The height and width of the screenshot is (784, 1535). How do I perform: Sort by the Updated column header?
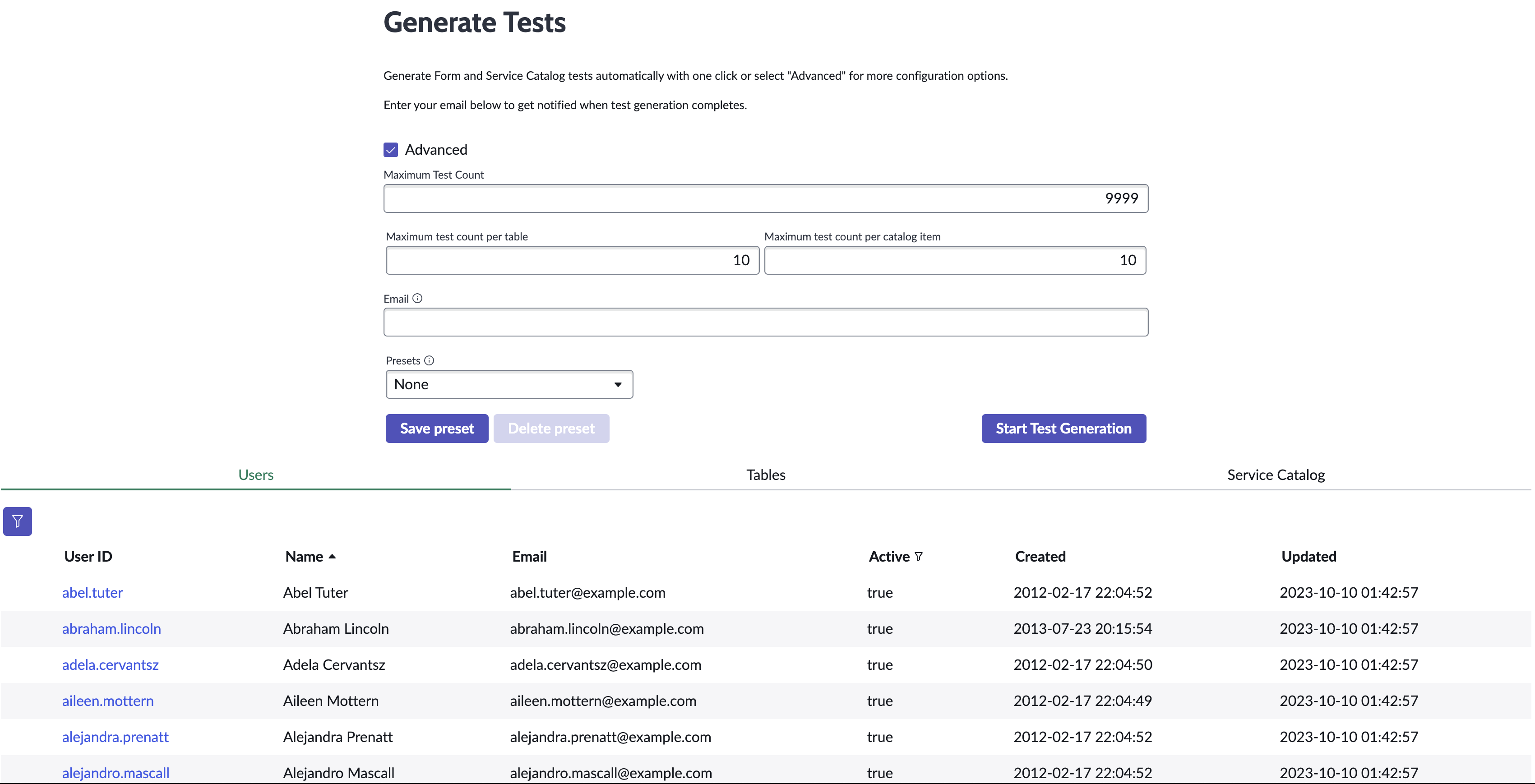coord(1308,557)
